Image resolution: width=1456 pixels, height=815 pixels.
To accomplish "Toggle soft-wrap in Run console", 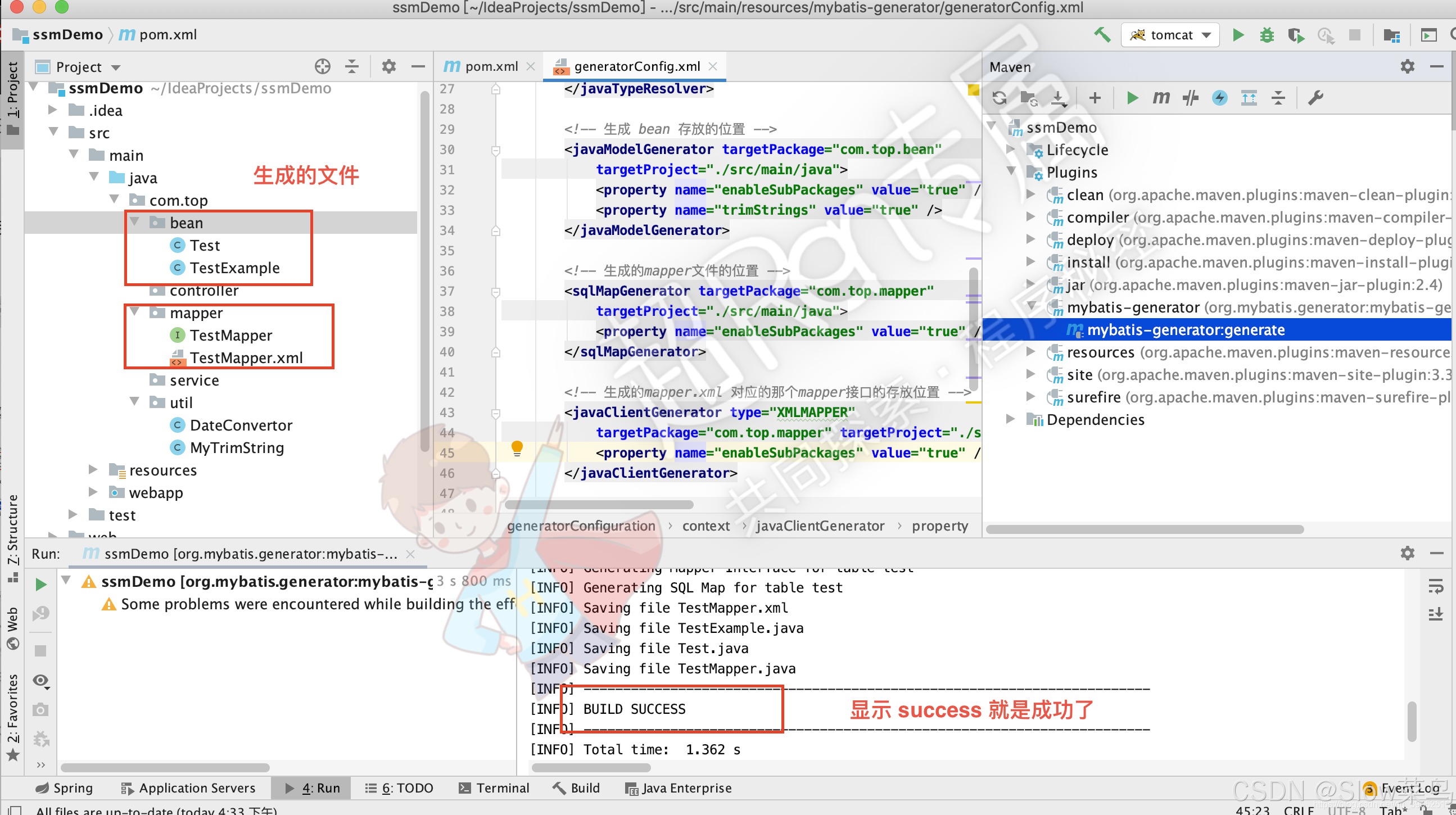I will 1436,586.
